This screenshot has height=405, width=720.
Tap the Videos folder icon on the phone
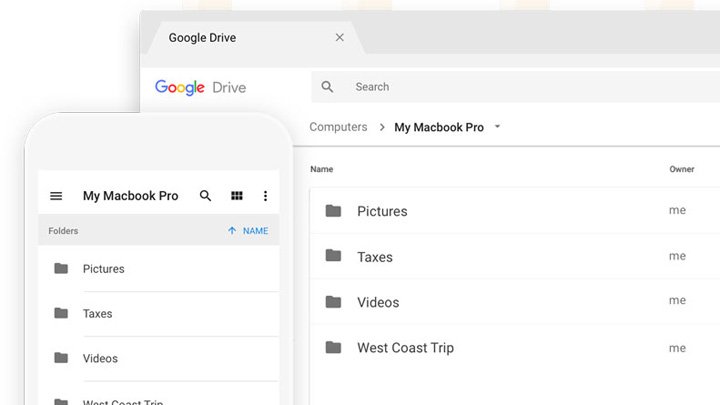click(61, 358)
